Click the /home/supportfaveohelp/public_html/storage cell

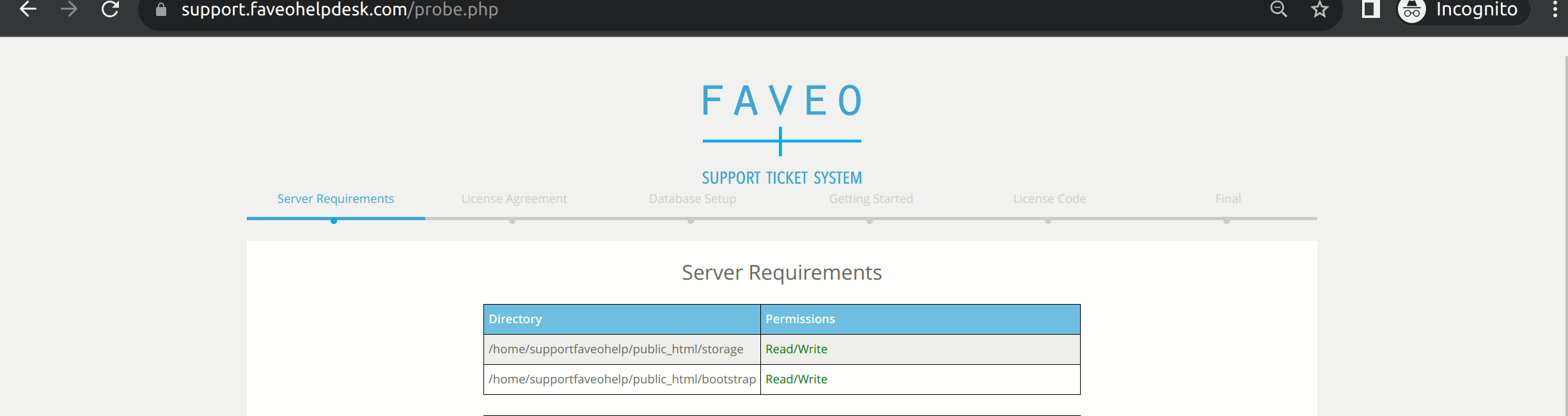click(x=622, y=349)
